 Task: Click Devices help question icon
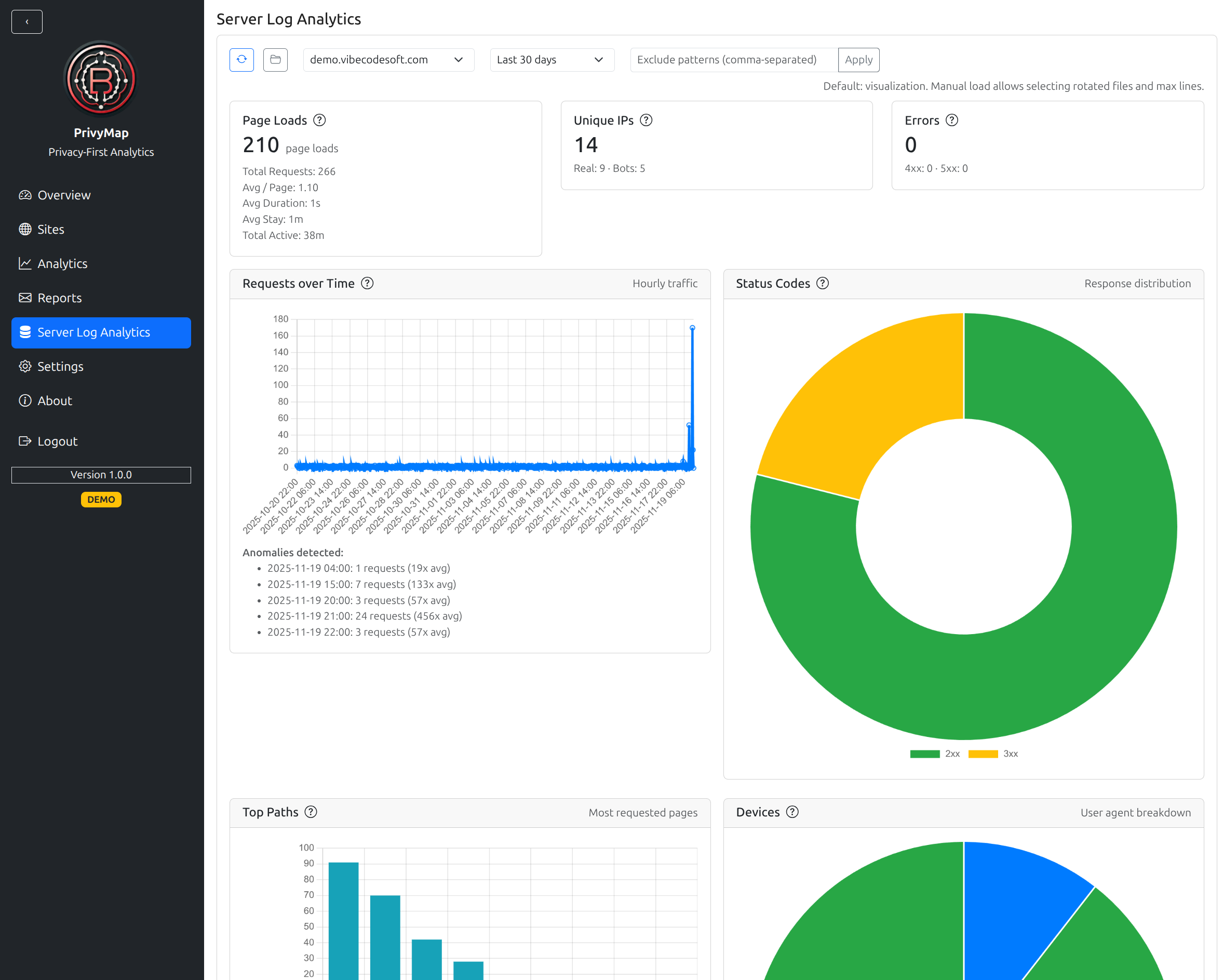792,812
